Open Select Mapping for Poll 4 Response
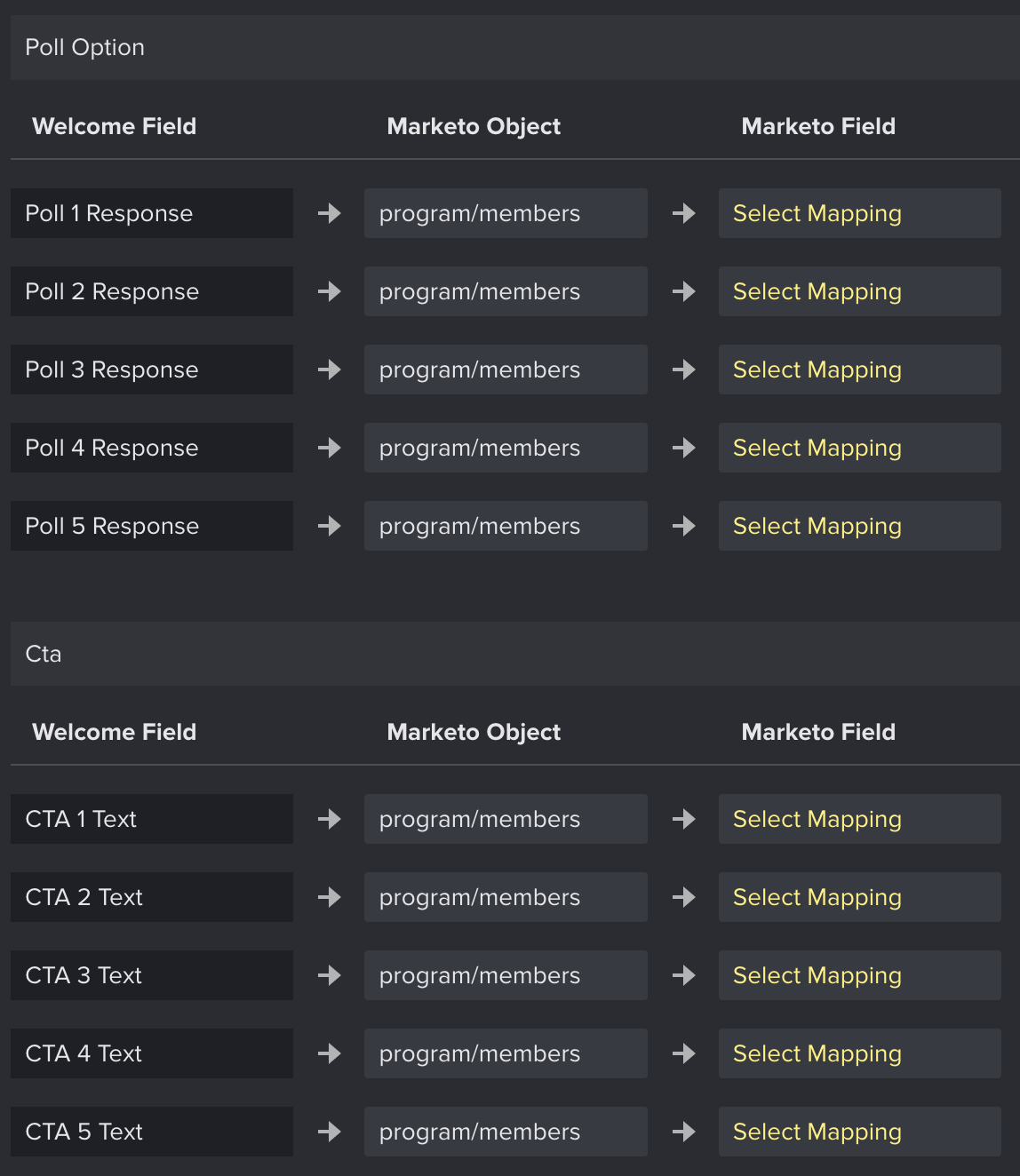Image resolution: width=1020 pixels, height=1176 pixels. tap(859, 448)
